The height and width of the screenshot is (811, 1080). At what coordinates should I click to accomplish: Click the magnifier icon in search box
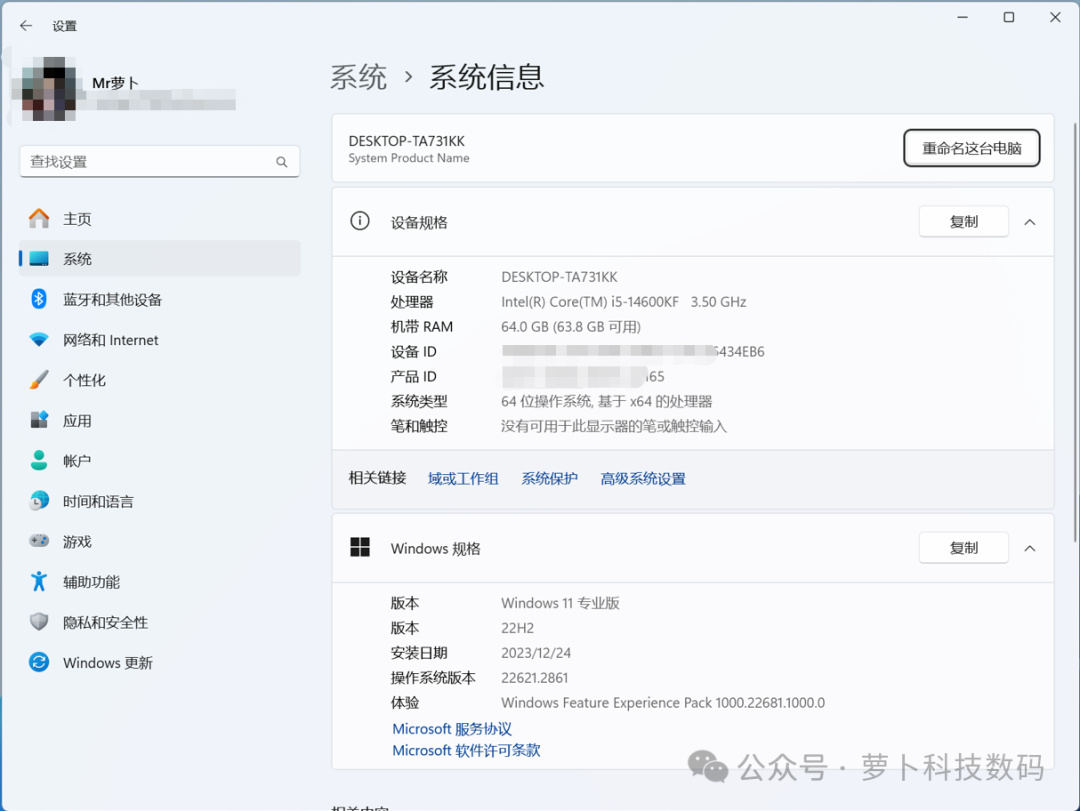[x=282, y=162]
